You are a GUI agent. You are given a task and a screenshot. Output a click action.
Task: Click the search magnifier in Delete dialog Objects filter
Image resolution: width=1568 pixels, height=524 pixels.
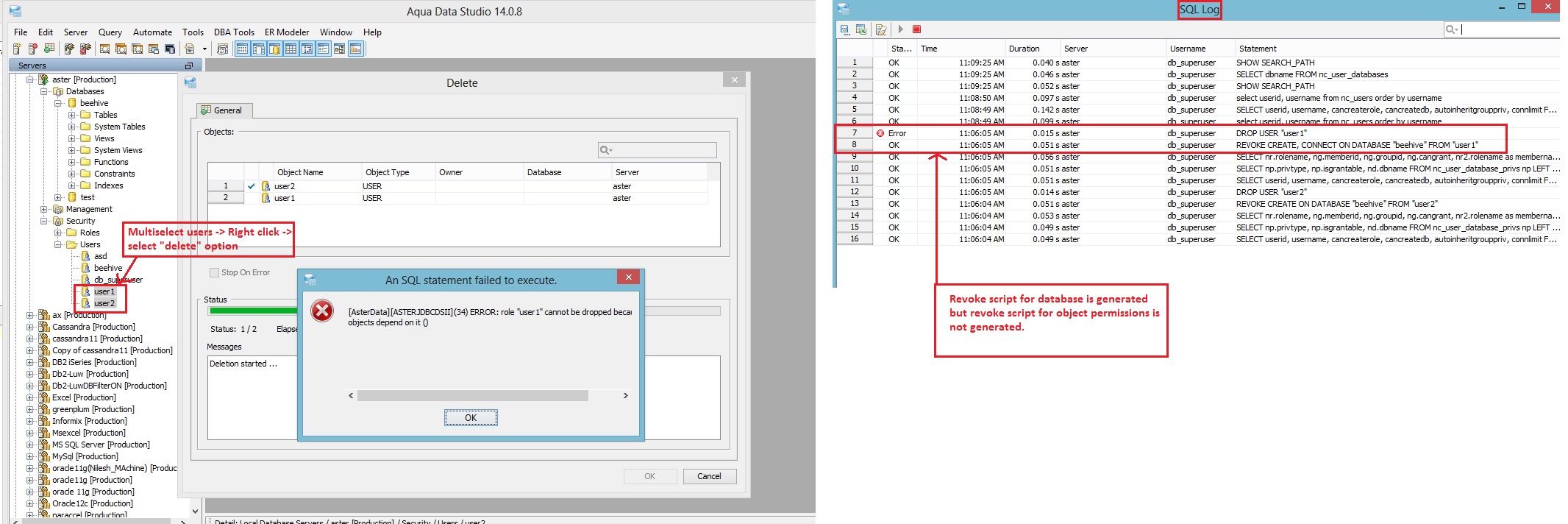click(606, 150)
